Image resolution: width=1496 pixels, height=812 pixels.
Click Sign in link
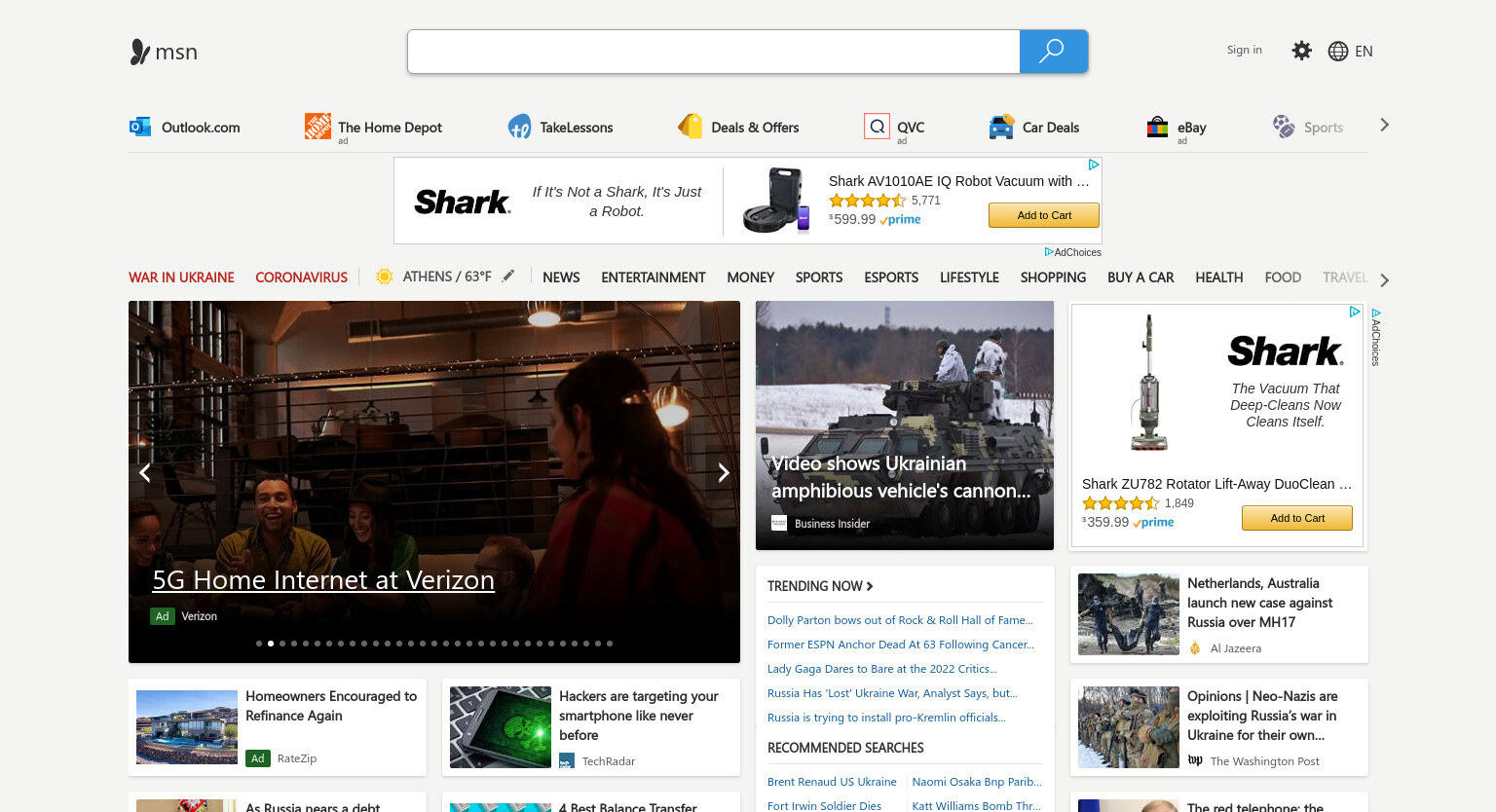pos(1244,50)
